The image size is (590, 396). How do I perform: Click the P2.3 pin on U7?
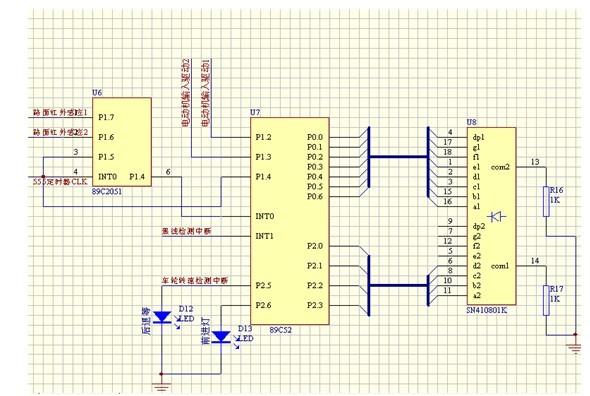[x=315, y=305]
